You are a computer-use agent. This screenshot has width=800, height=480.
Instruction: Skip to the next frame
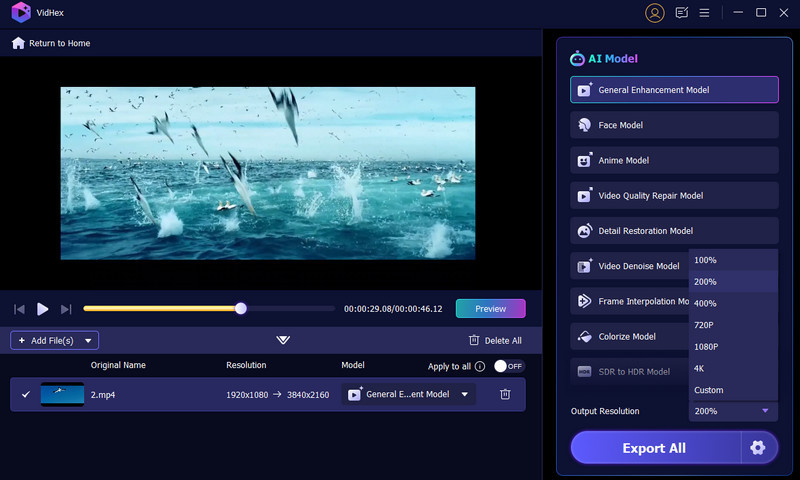tap(67, 309)
